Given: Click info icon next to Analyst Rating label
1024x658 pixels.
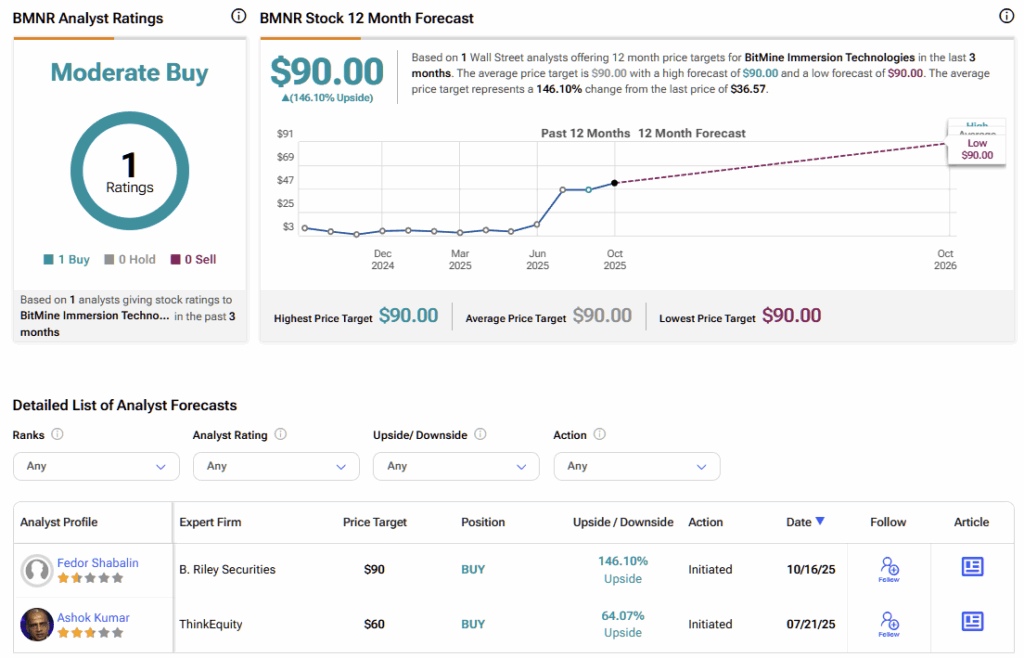Looking at the screenshot, I should pyautogui.click(x=280, y=435).
